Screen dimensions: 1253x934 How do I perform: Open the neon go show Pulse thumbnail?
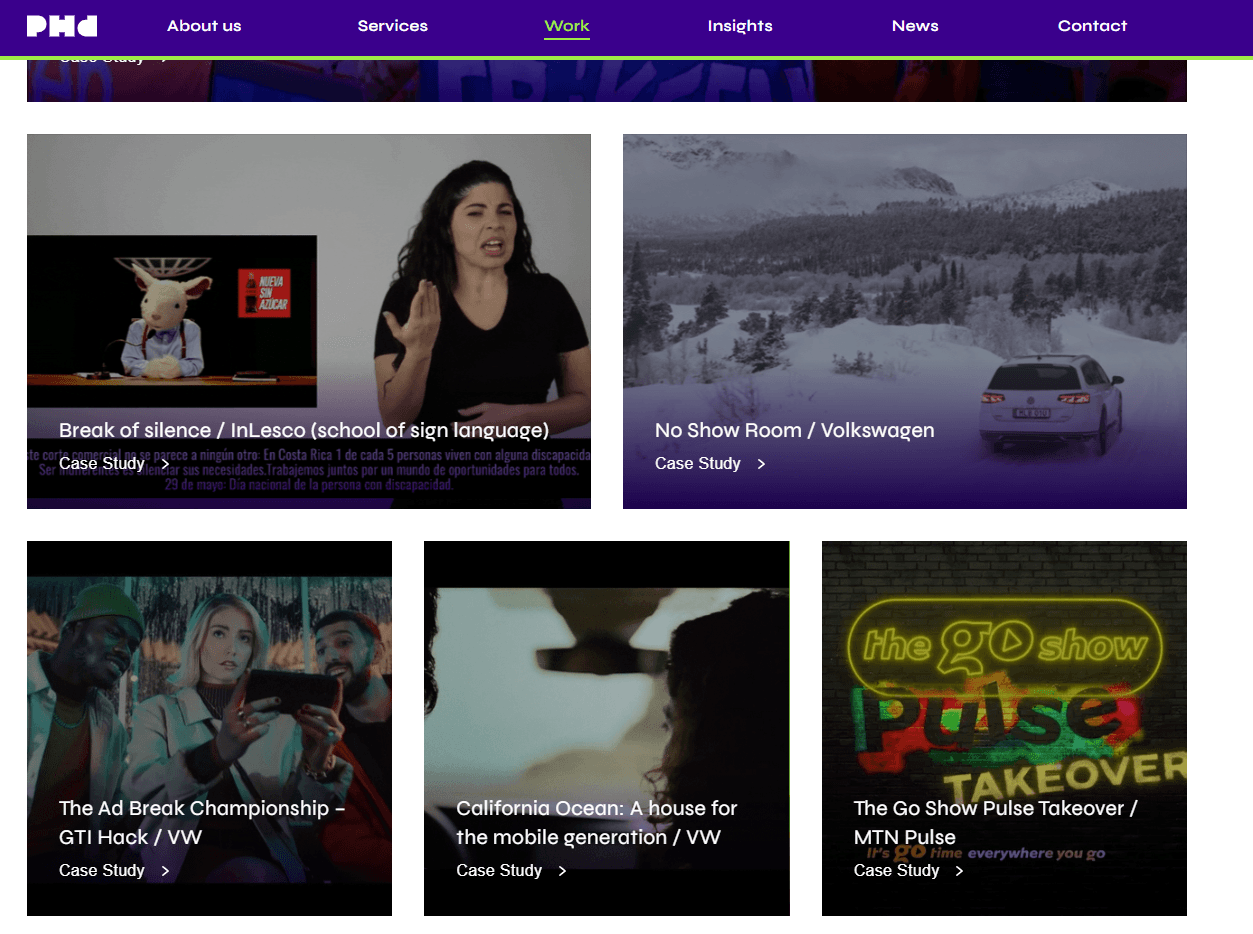1004,728
